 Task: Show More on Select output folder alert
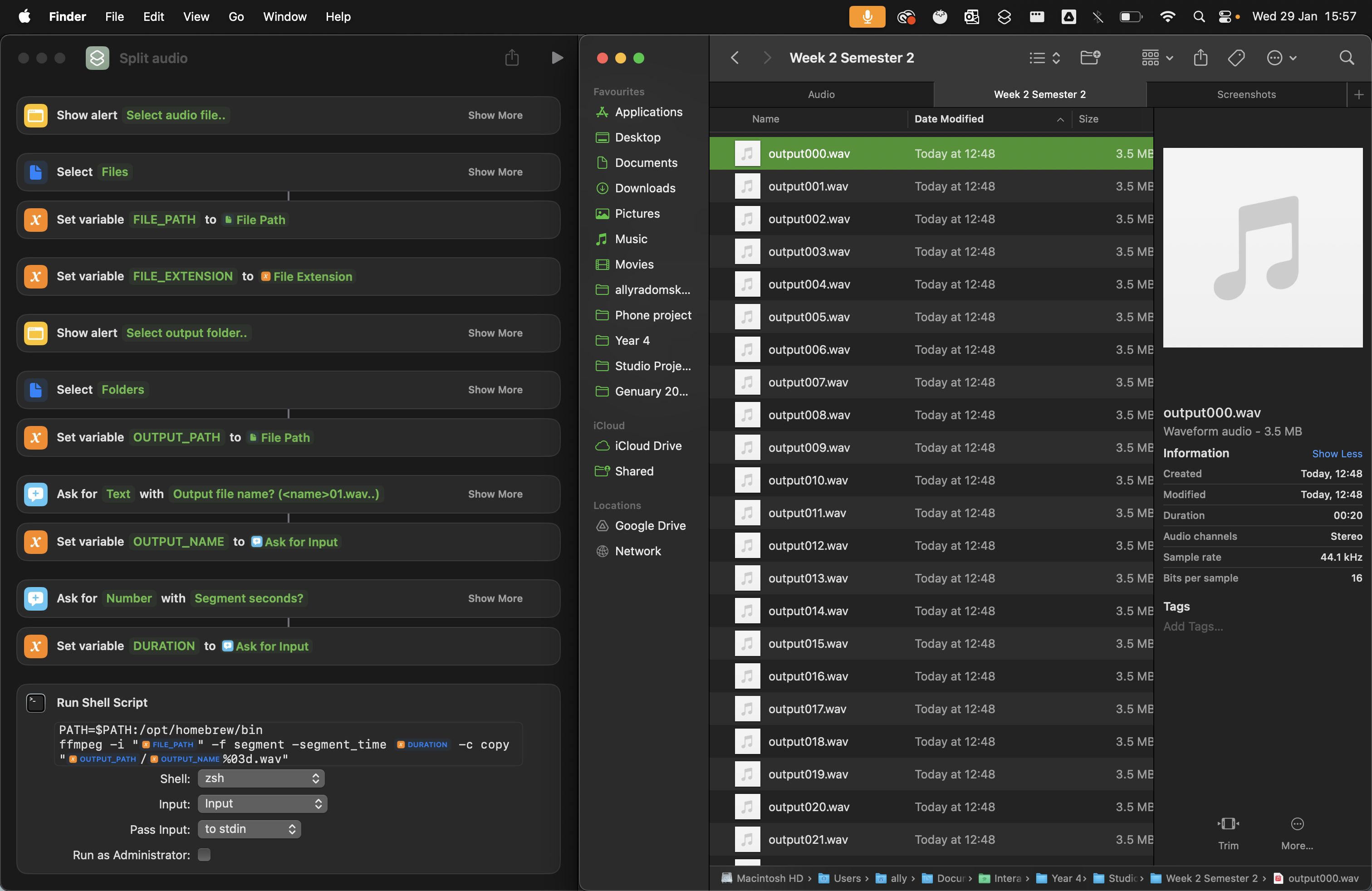coord(495,333)
